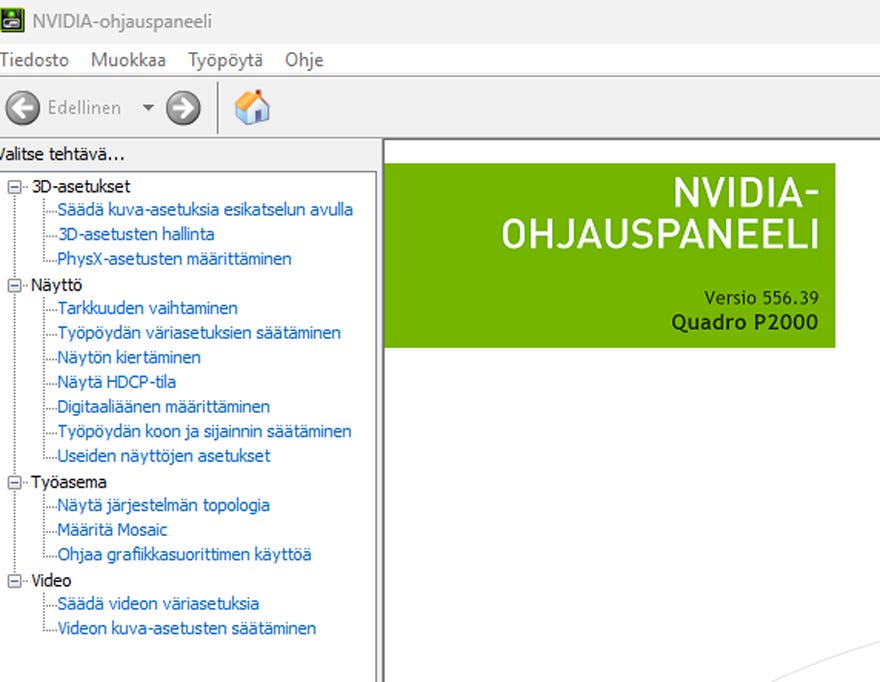Open Näytä HDCP-tila
880x682 pixels.
click(x=117, y=382)
